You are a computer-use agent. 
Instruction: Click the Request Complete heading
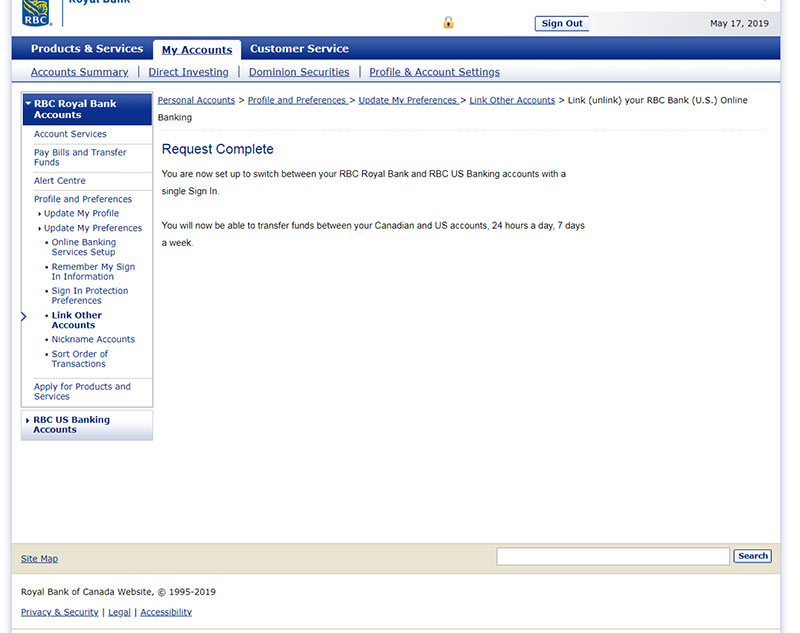tap(217, 149)
